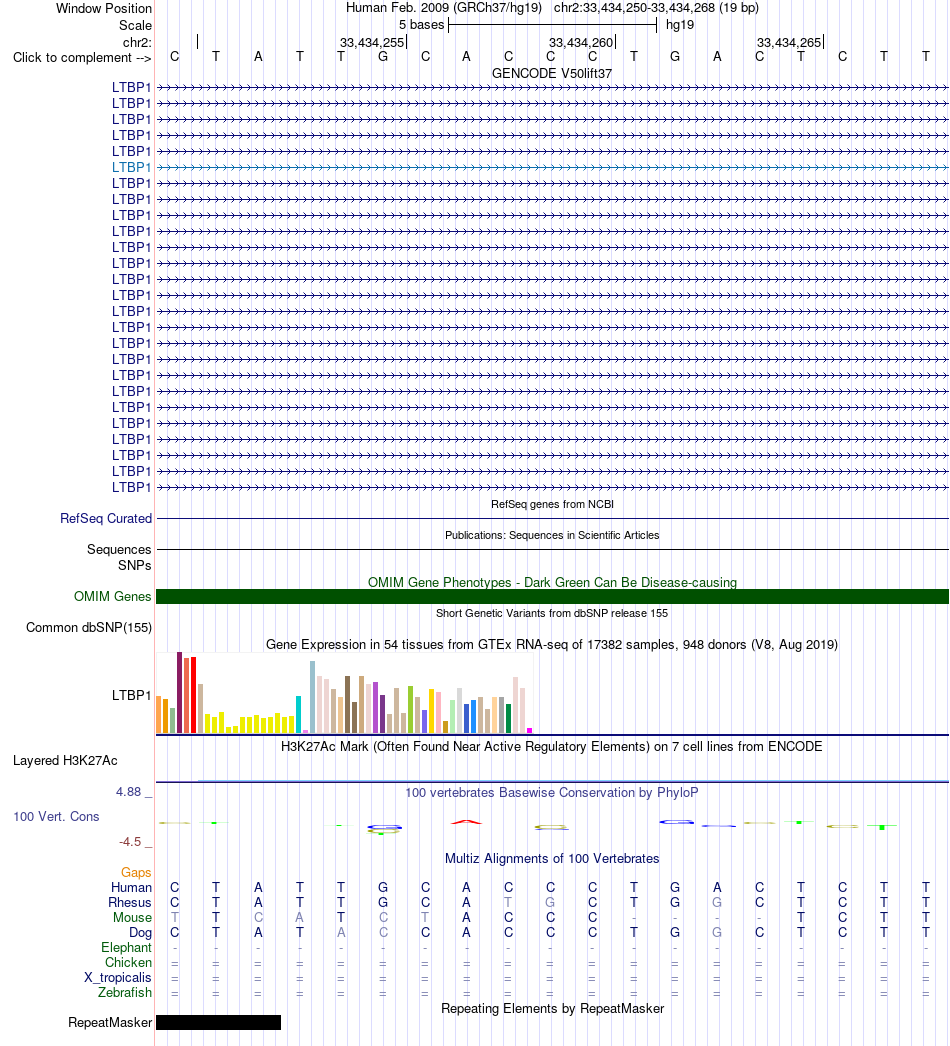
Task: Select the X_tropicalis alignment row label
Action: [x=118, y=977]
